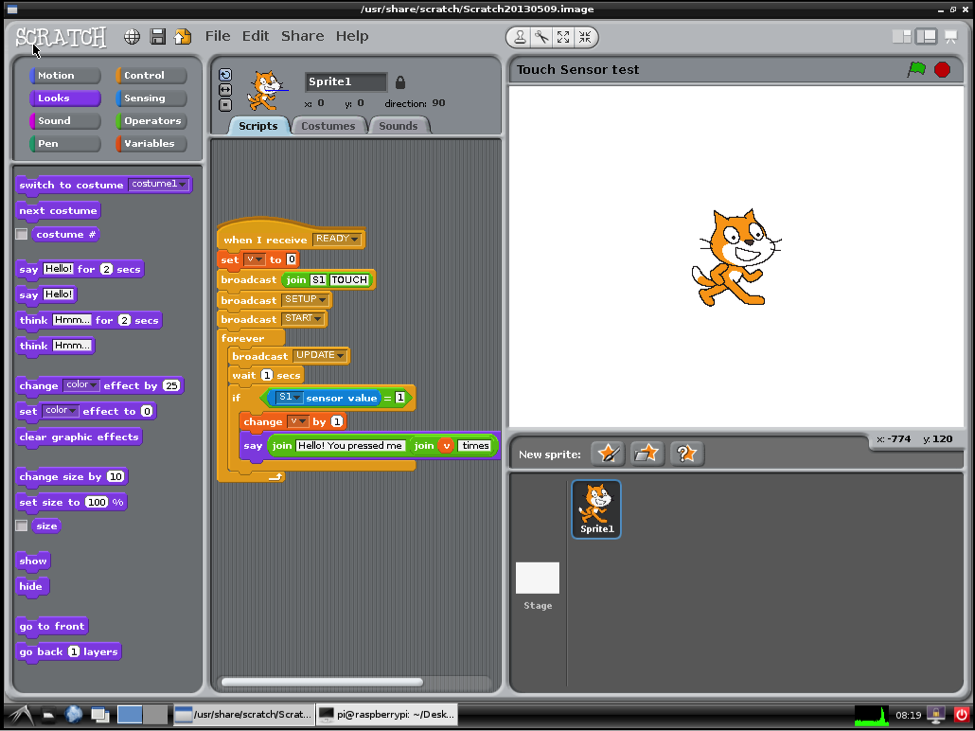Click the 'clear graphic effects' block
975x731 pixels.
[x=79, y=437]
